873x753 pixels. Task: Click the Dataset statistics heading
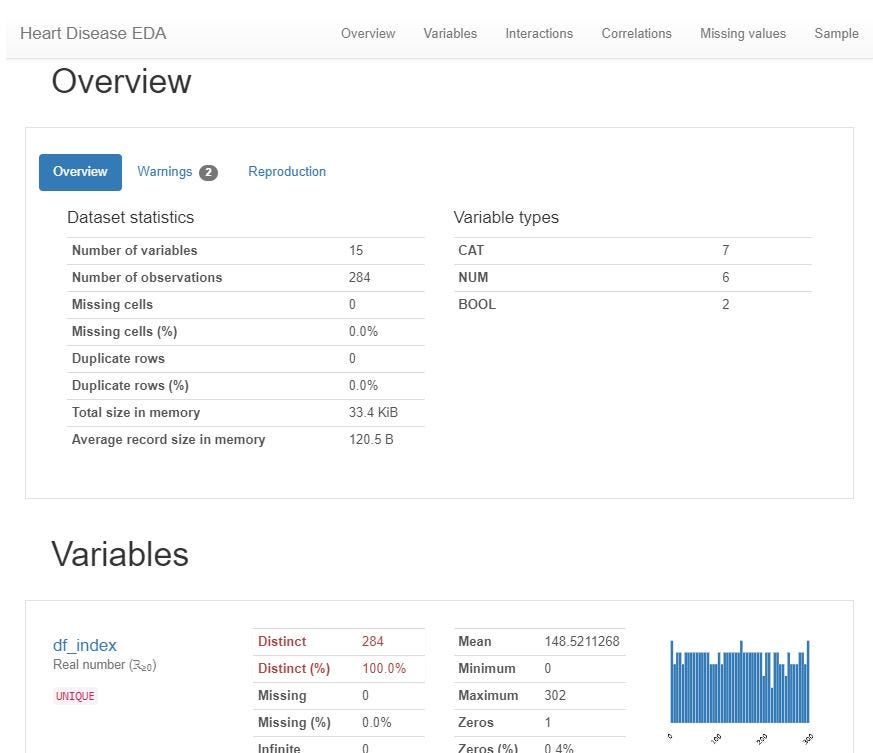[x=130, y=217]
